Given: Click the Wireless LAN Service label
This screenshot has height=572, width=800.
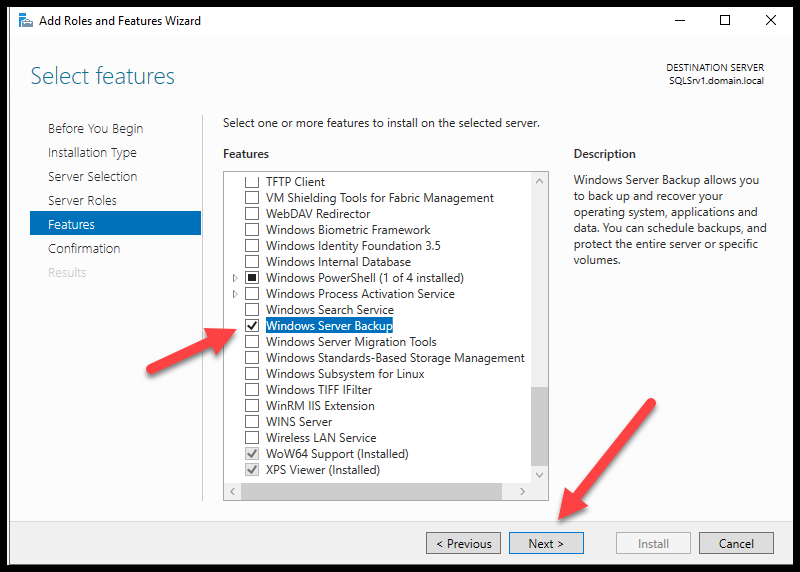Looking at the screenshot, I should 321,438.
